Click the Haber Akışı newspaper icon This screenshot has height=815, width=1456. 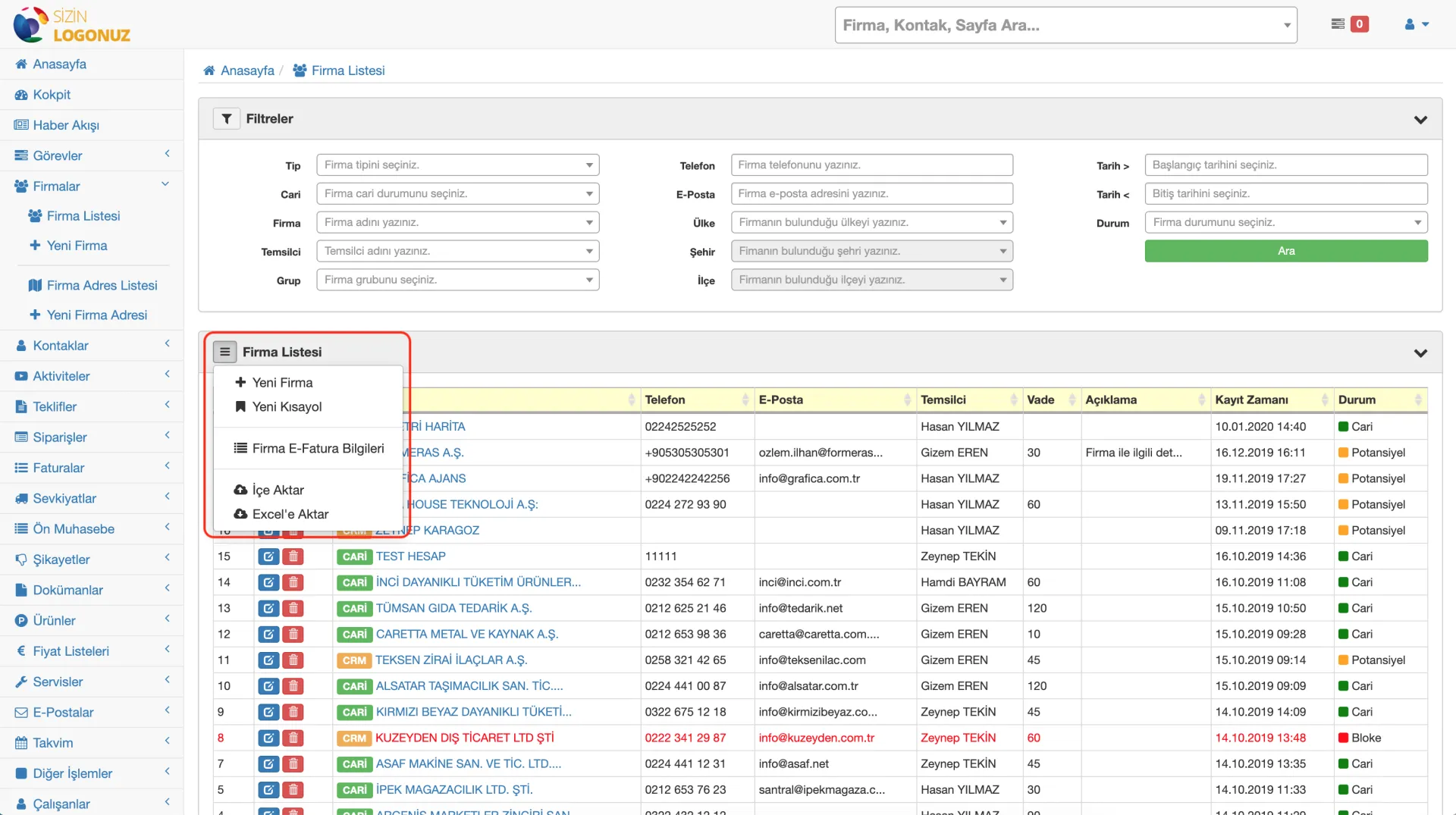click(x=21, y=125)
